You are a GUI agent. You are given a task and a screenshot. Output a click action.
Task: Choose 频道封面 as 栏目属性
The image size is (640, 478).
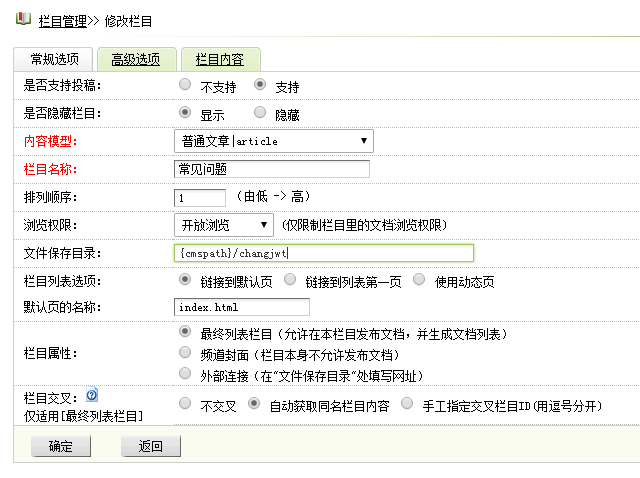tap(185, 353)
